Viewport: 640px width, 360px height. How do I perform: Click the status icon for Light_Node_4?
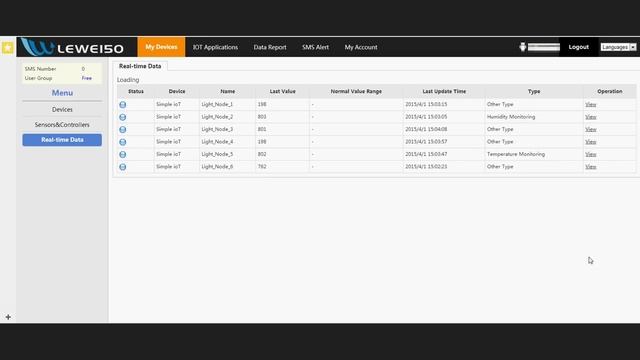click(122, 142)
